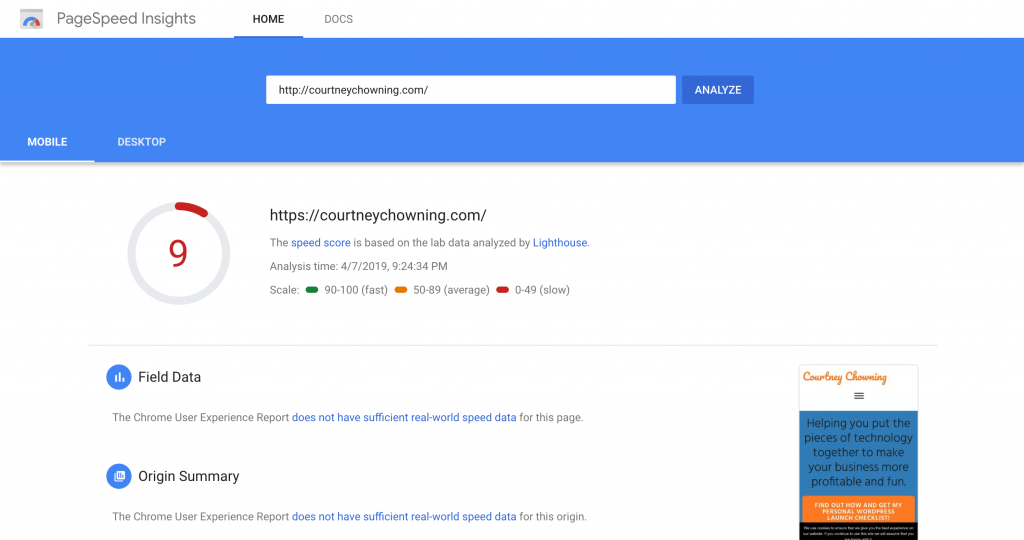Open Field Data insufficient speed data link
The height and width of the screenshot is (540, 1024).
pos(404,417)
